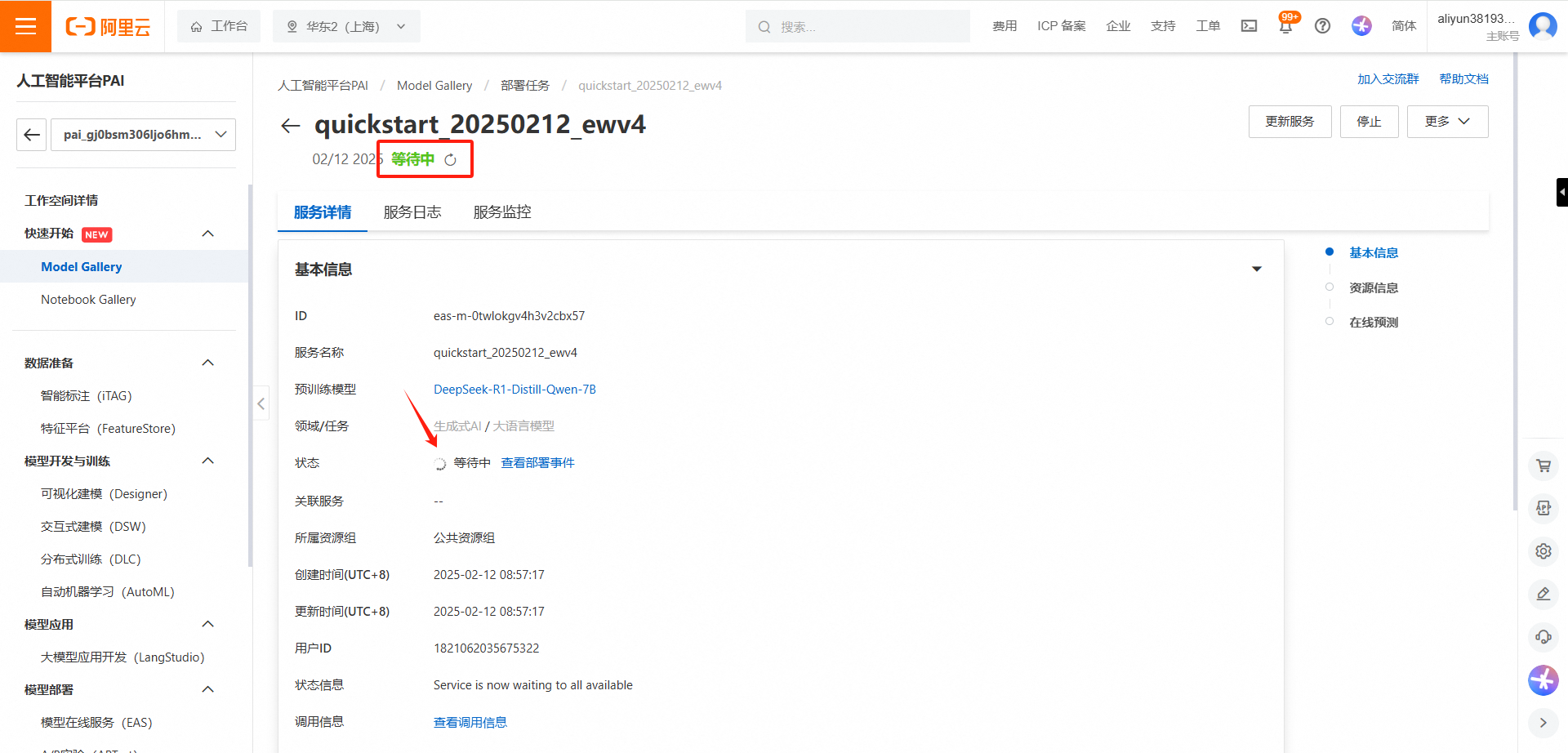Open notifications bell with 99+ badge

click(x=1285, y=25)
